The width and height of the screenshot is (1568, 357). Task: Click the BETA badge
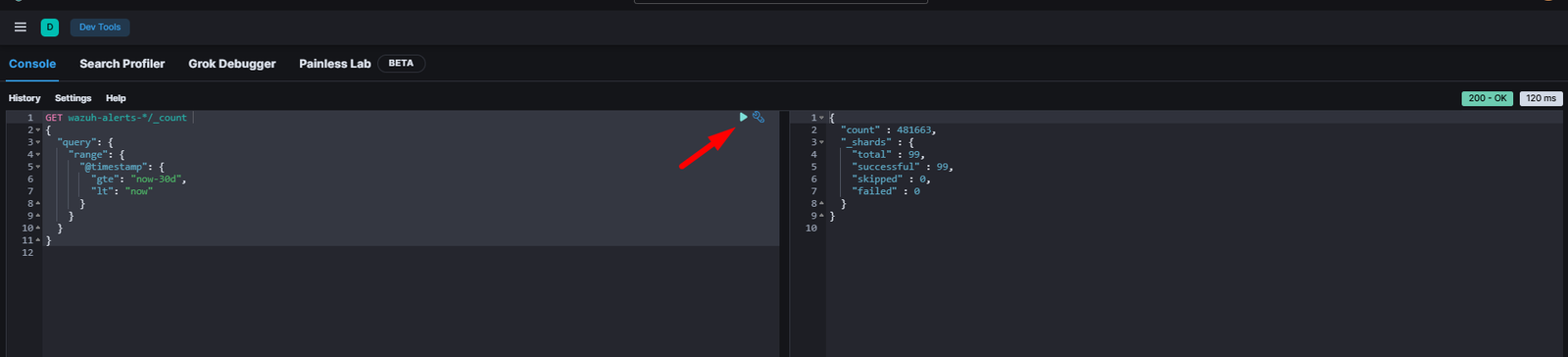401,64
